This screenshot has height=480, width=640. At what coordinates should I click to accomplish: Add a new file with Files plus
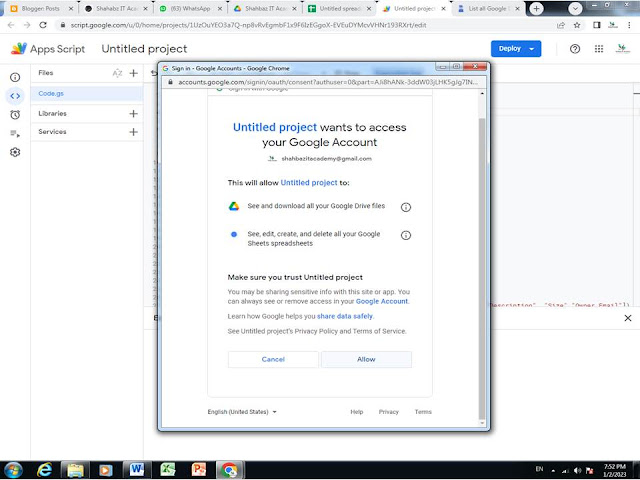coord(133,73)
